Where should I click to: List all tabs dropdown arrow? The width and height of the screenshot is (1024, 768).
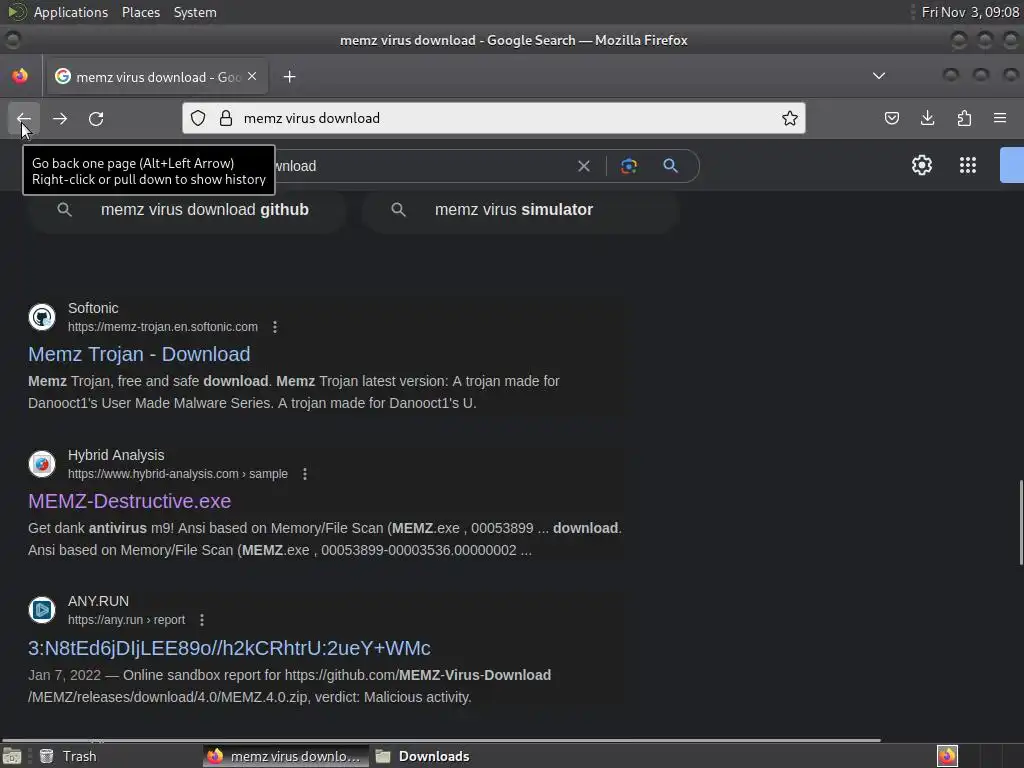[x=879, y=76]
